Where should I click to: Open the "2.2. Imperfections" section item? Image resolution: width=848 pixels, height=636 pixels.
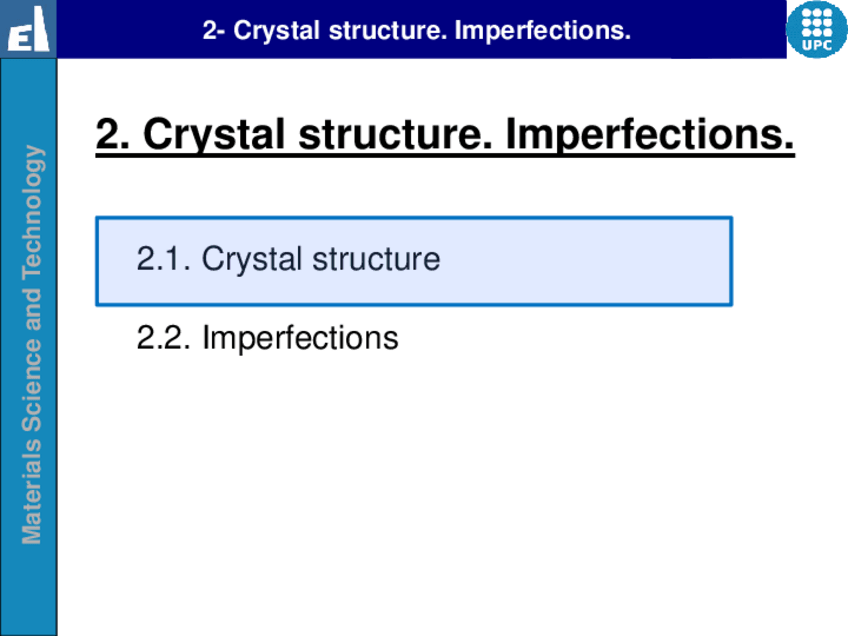(x=267, y=338)
